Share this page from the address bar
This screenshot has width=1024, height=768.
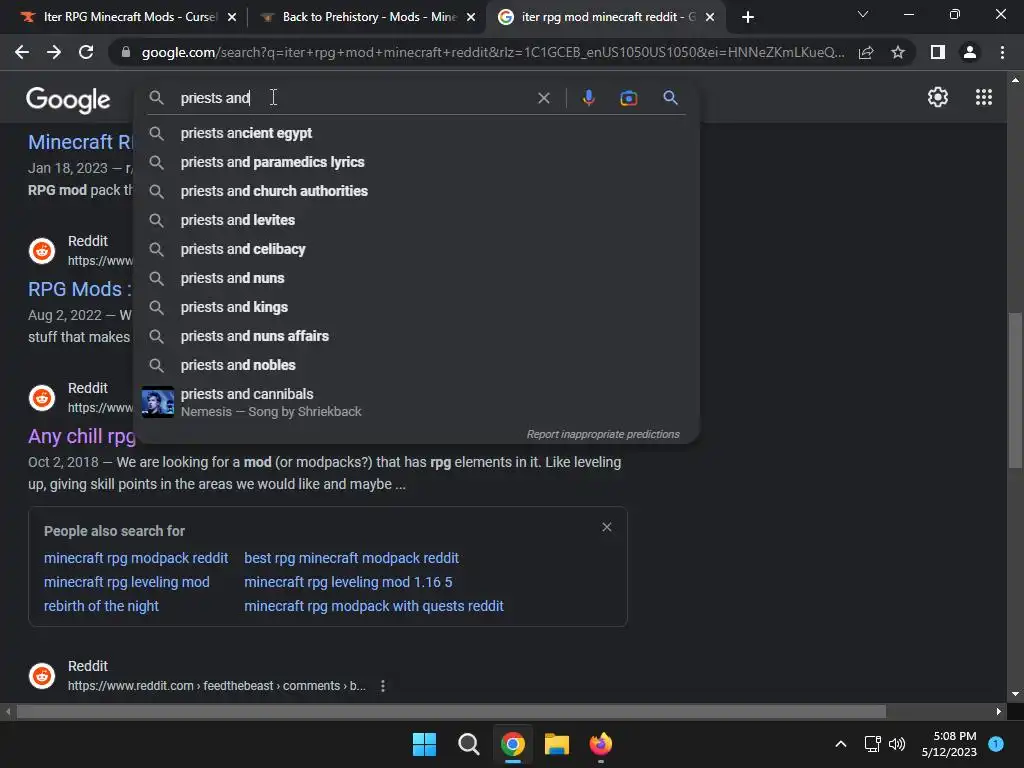[x=866, y=52]
